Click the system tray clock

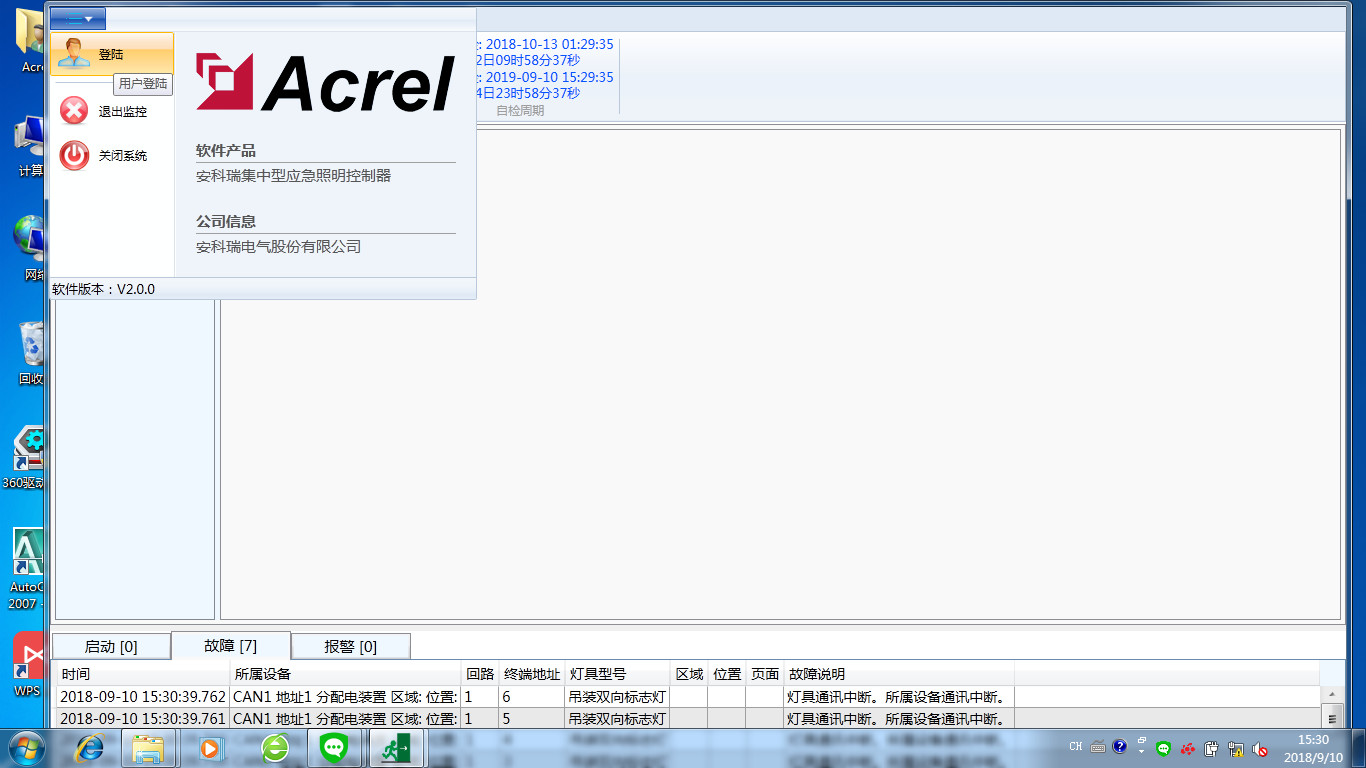pos(1313,747)
